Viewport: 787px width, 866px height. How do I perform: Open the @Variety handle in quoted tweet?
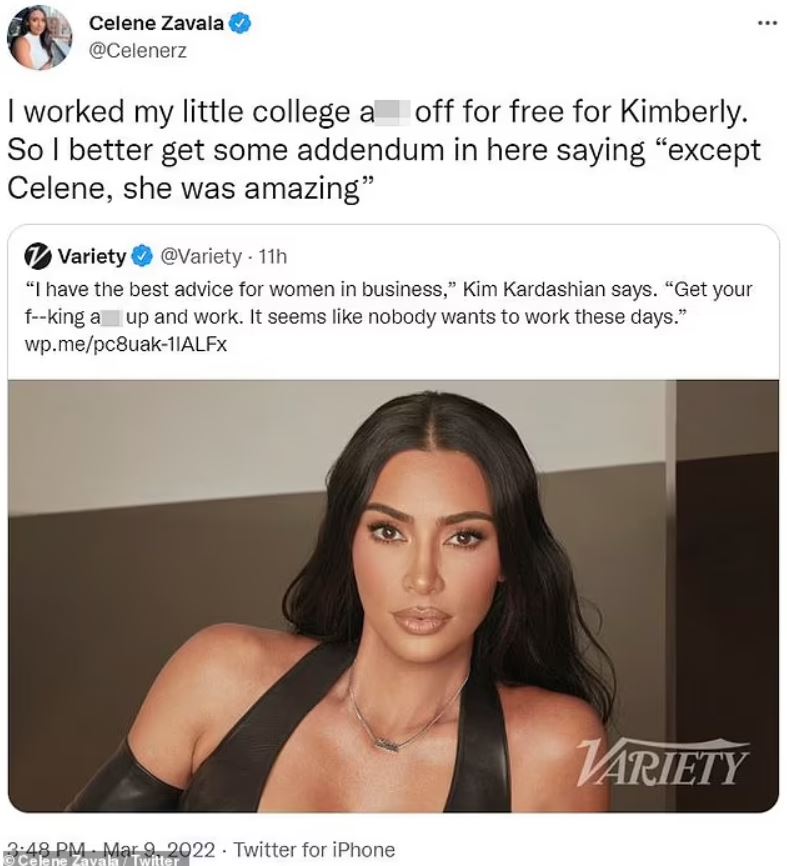201,257
